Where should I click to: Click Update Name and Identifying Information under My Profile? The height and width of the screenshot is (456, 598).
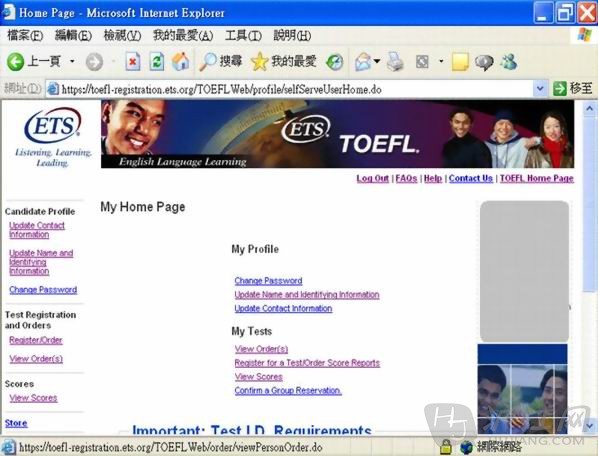pyautogui.click(x=307, y=295)
